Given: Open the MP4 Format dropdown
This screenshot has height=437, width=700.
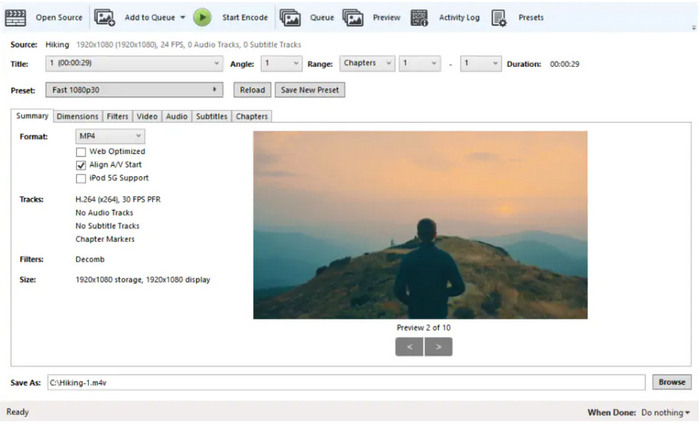Looking at the screenshot, I should (x=110, y=136).
